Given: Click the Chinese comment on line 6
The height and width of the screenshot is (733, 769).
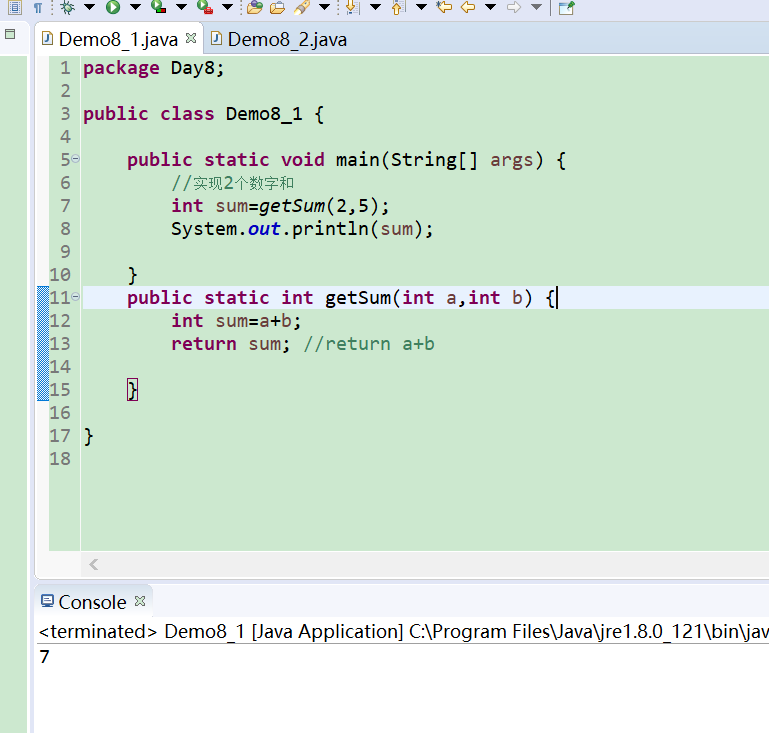Looking at the screenshot, I should (232, 183).
